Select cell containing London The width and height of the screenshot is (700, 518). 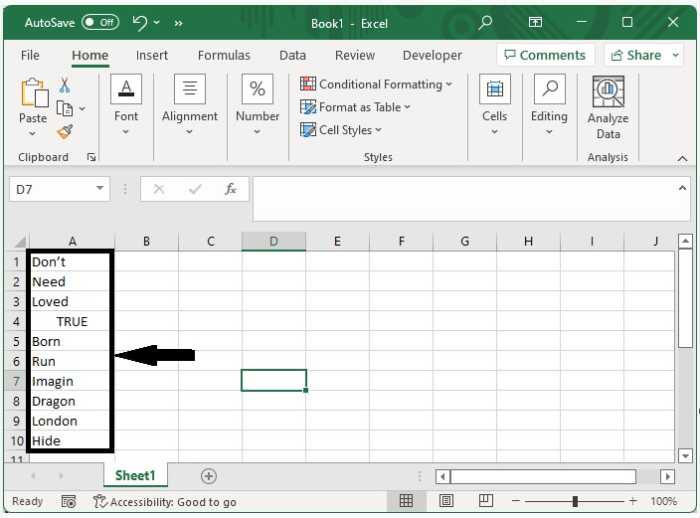(72, 421)
